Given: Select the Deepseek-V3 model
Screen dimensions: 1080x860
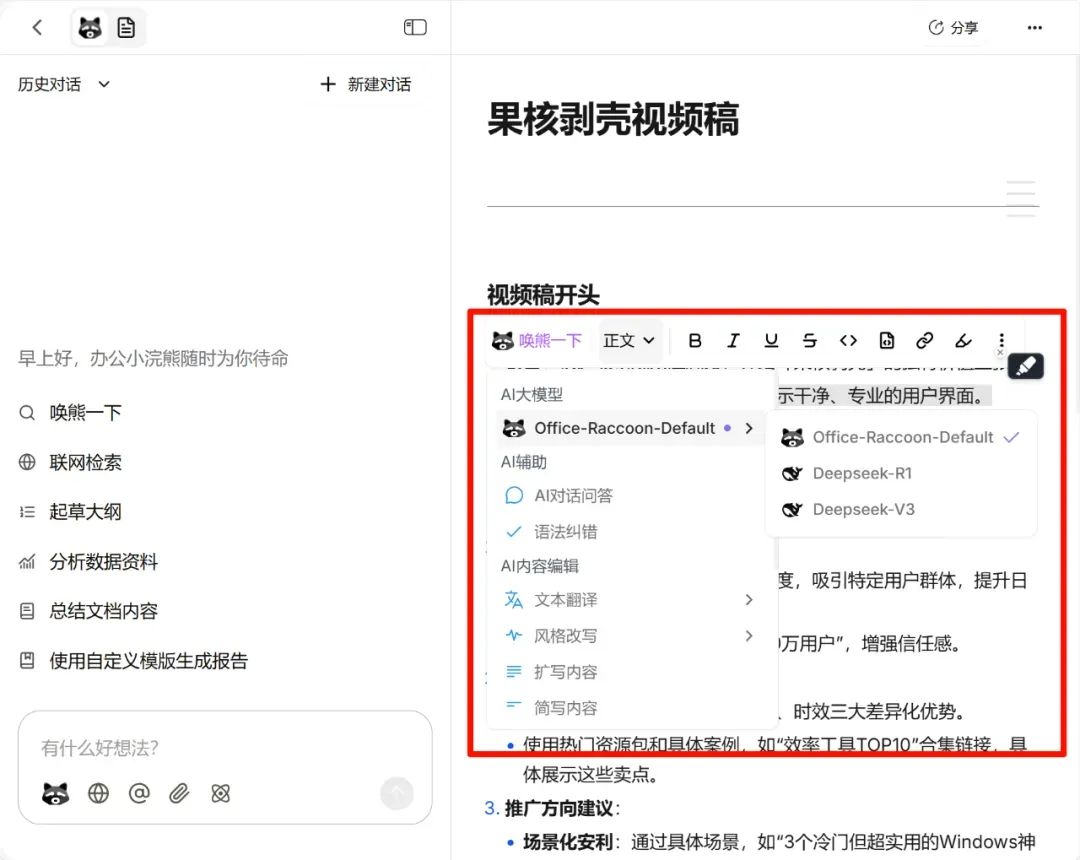Looking at the screenshot, I should point(901,510).
